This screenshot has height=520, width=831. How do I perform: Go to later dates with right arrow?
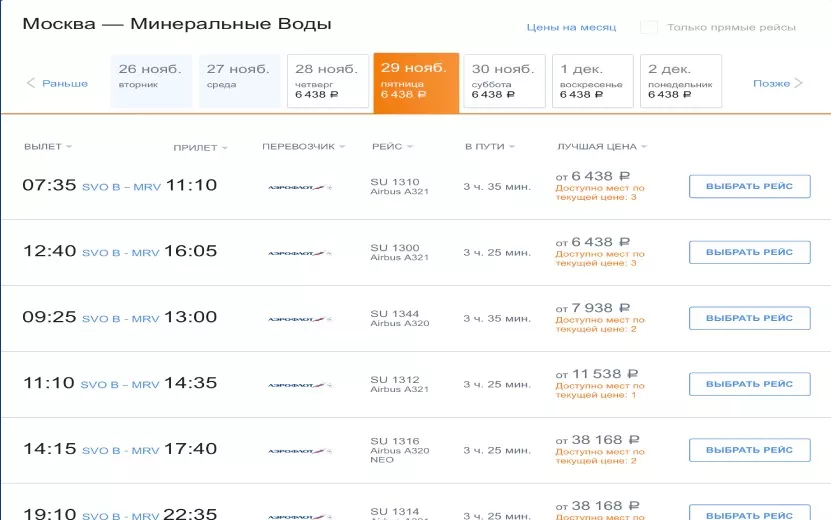point(798,83)
